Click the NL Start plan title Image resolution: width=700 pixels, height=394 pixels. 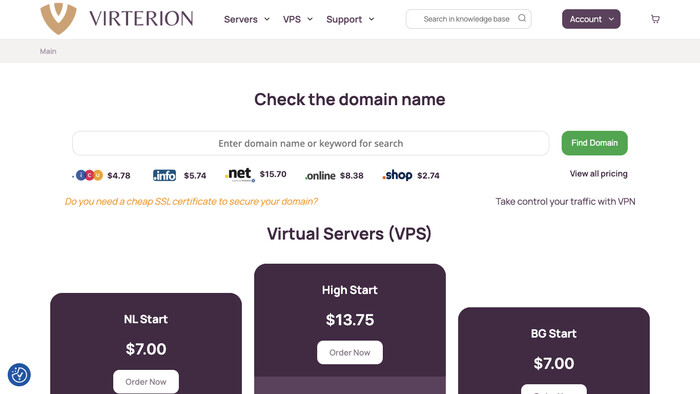tap(146, 319)
